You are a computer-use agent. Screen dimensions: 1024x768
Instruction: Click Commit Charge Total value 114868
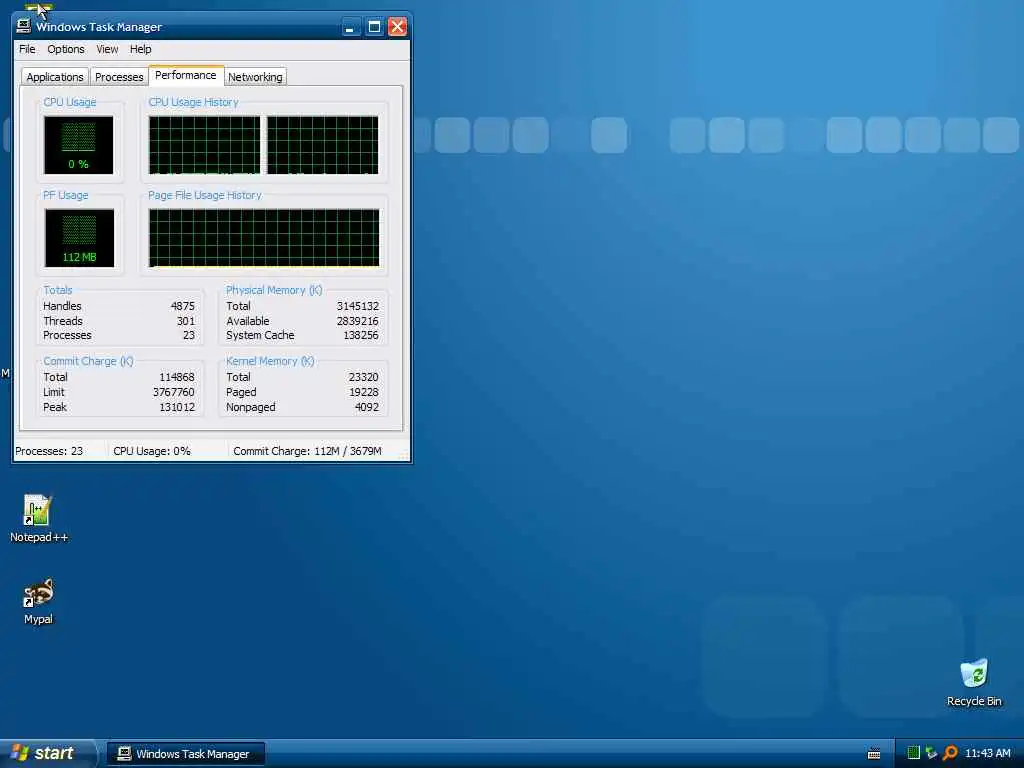[x=177, y=377]
